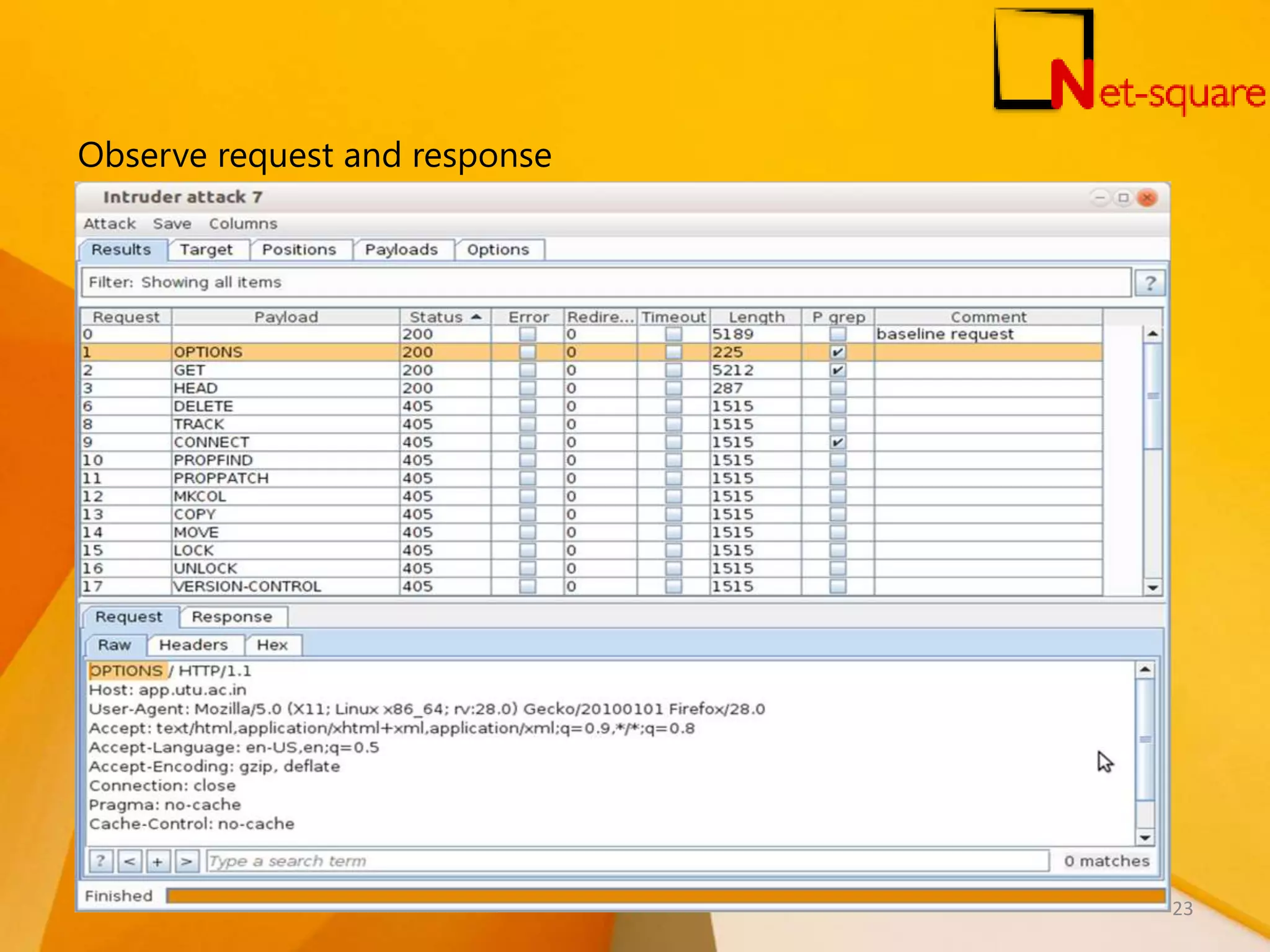1270x952 pixels.
Task: Select the DELETE payload row
Action: pyautogui.click(x=592, y=406)
